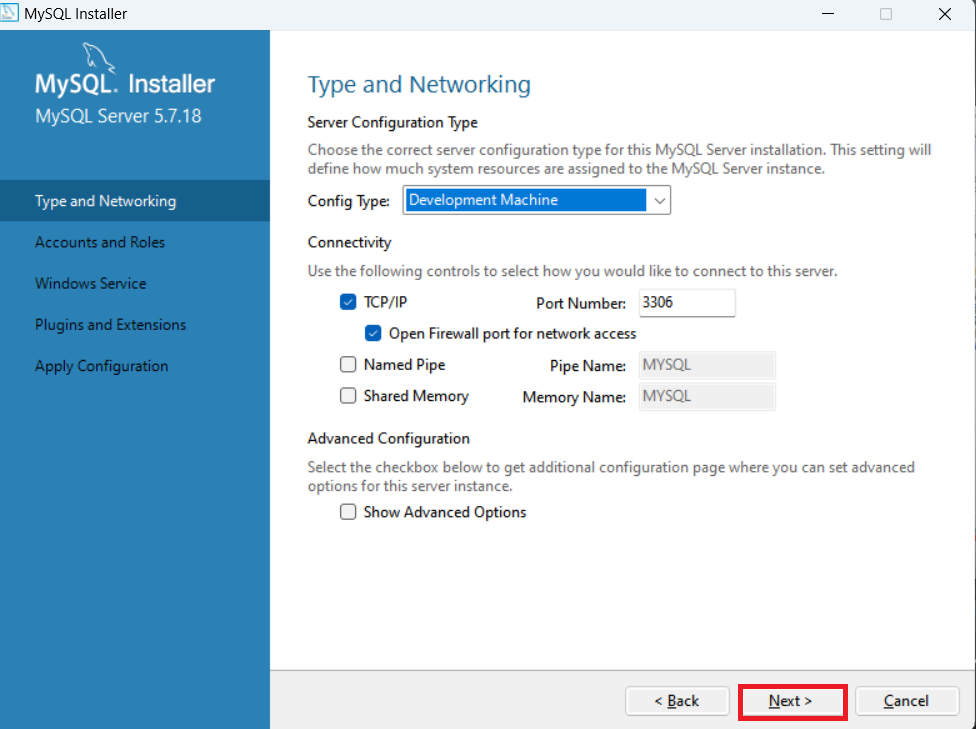Open the Config Type dropdown arrow

point(659,200)
